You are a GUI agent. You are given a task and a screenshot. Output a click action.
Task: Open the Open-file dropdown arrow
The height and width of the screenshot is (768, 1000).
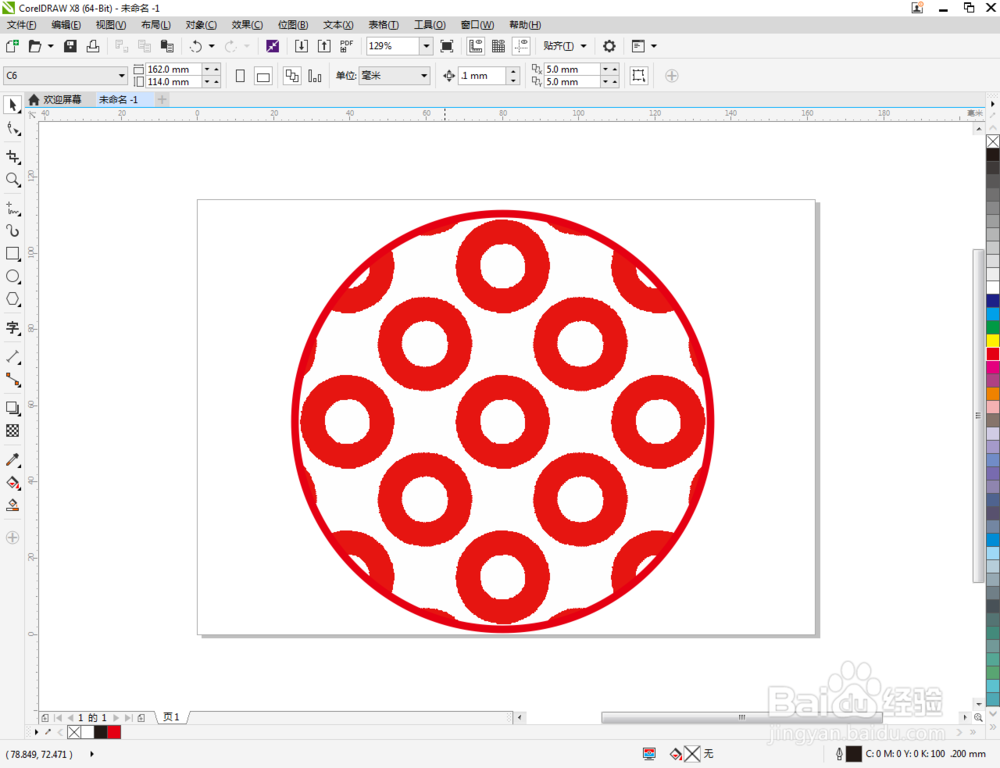click(50, 46)
